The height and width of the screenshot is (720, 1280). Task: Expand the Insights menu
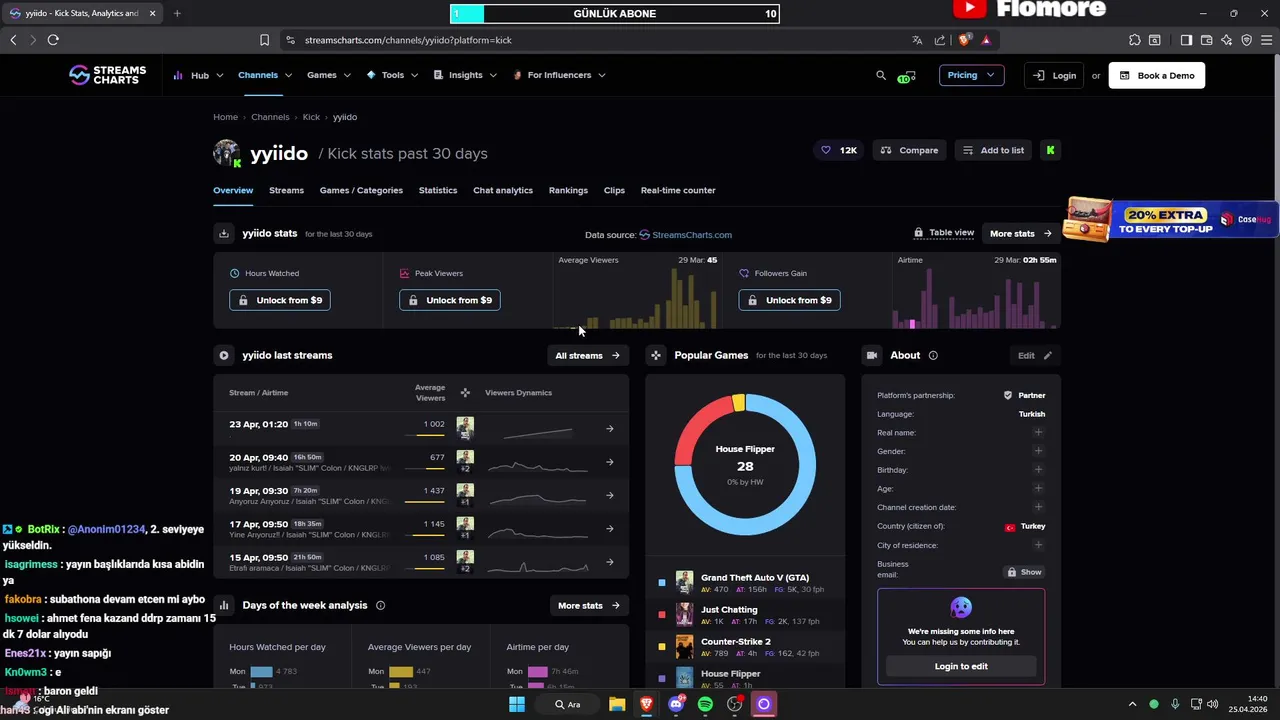[x=465, y=75]
